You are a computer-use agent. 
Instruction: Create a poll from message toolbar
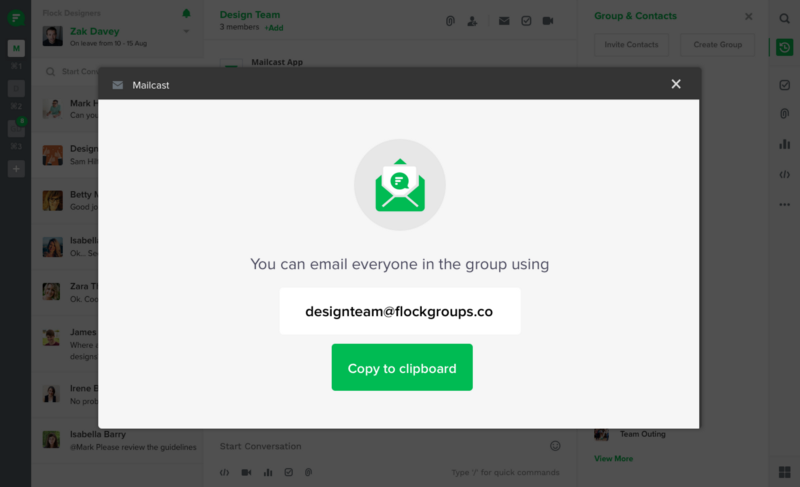tap(268, 472)
